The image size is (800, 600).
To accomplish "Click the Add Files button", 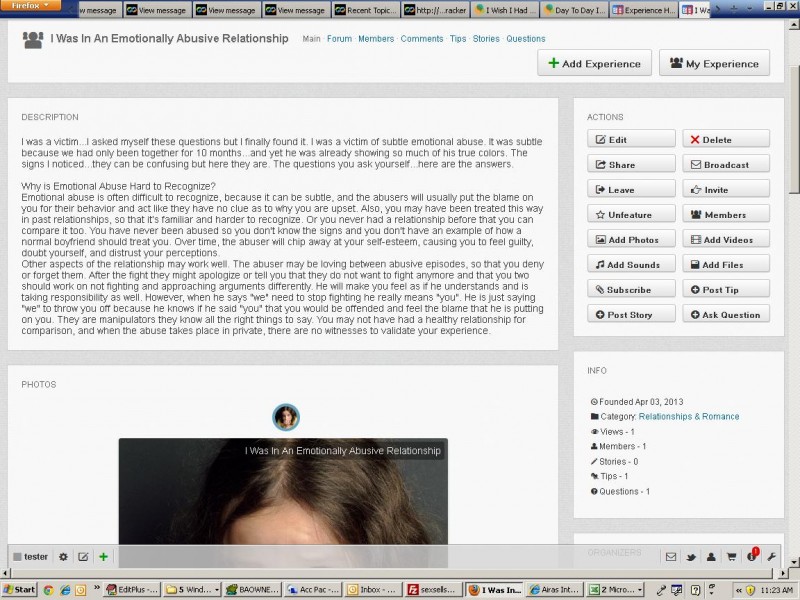I will pos(726,264).
